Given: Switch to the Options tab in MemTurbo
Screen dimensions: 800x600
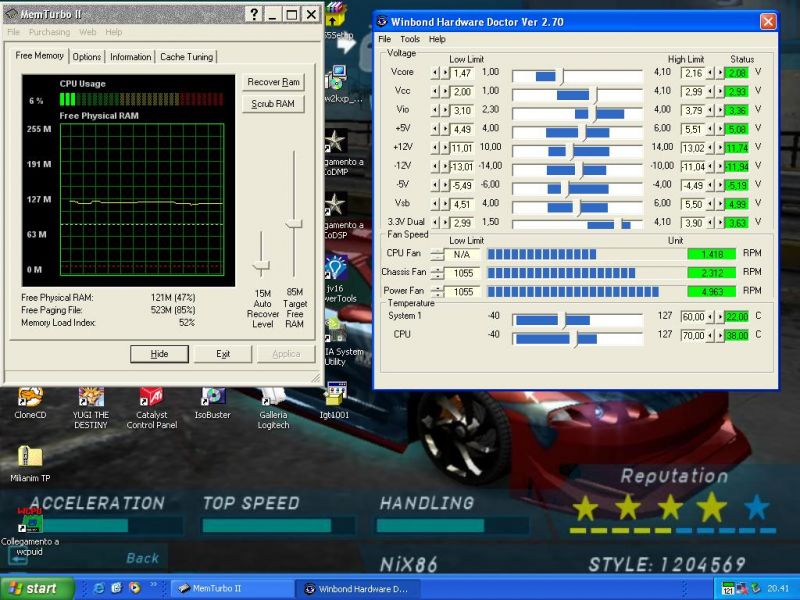Looking at the screenshot, I should click(87, 57).
